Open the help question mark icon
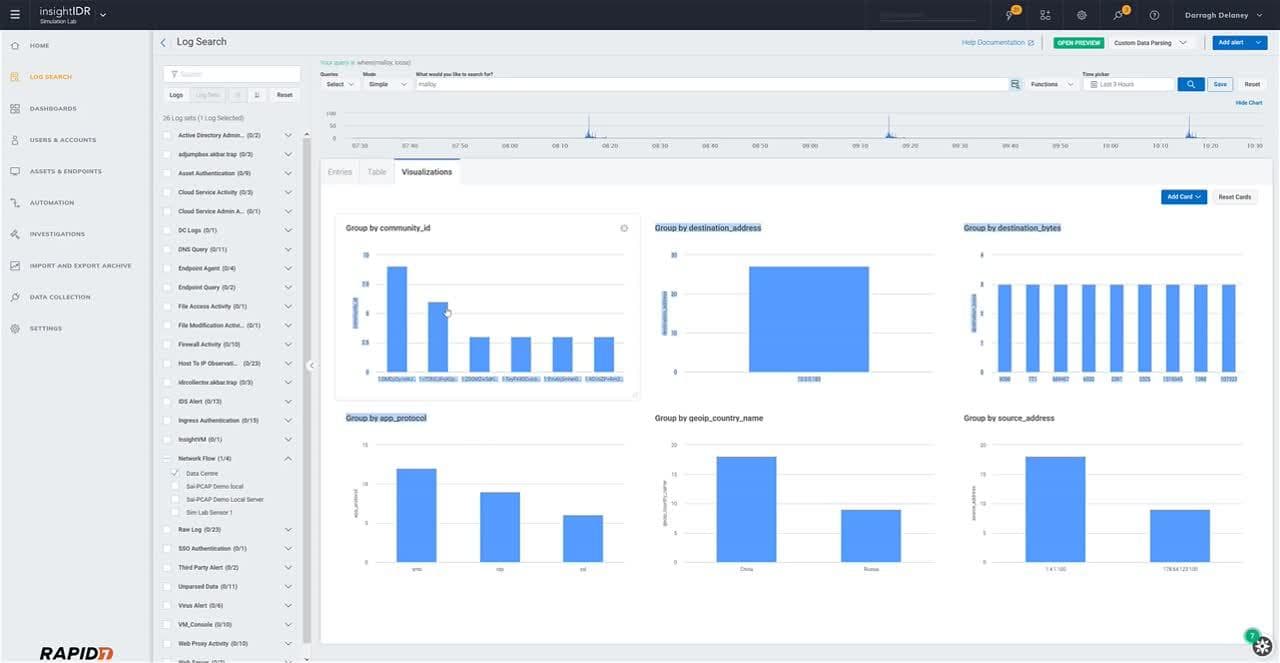Viewport: 1280px width, 663px height. point(1154,15)
